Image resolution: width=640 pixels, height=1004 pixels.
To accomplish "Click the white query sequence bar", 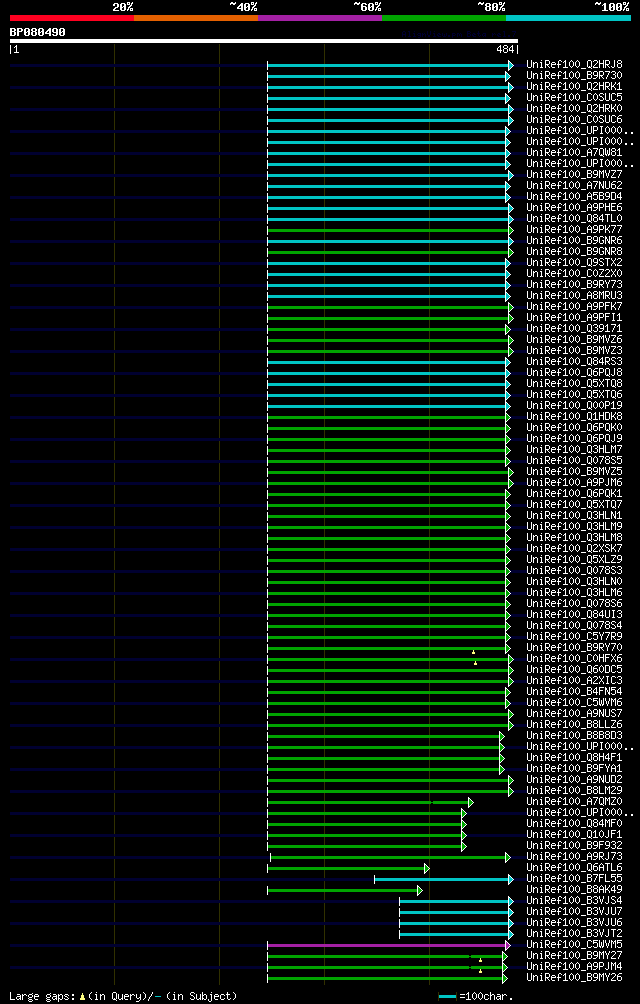I will 264,41.
